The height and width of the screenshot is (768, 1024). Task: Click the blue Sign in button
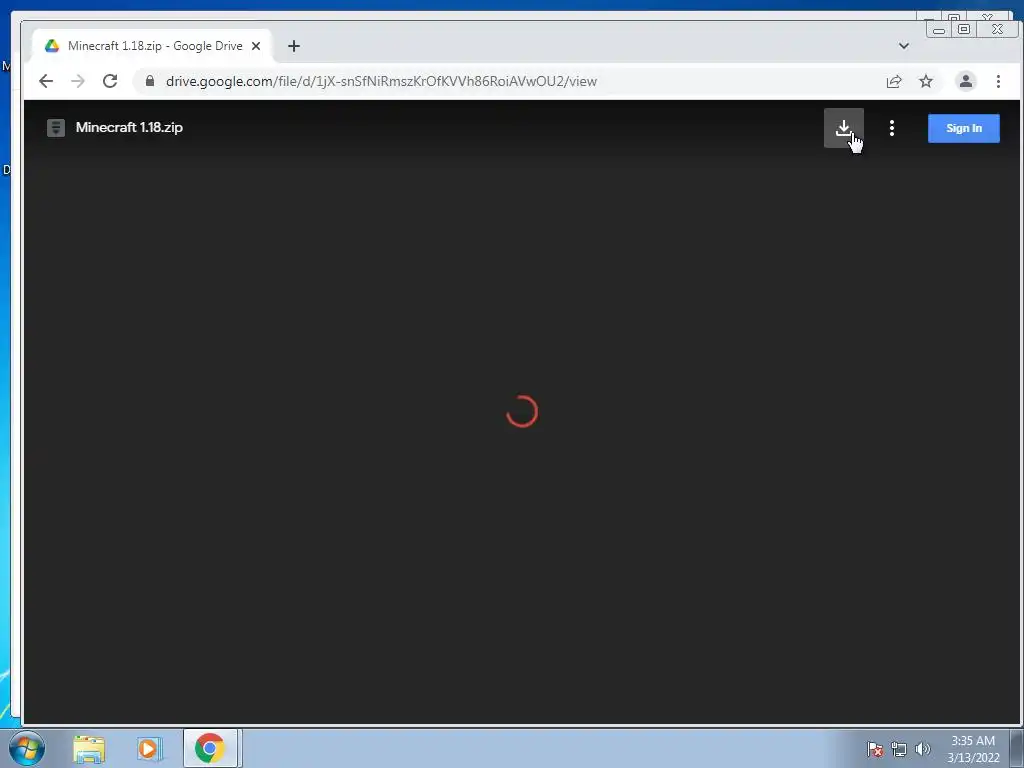[963, 128]
